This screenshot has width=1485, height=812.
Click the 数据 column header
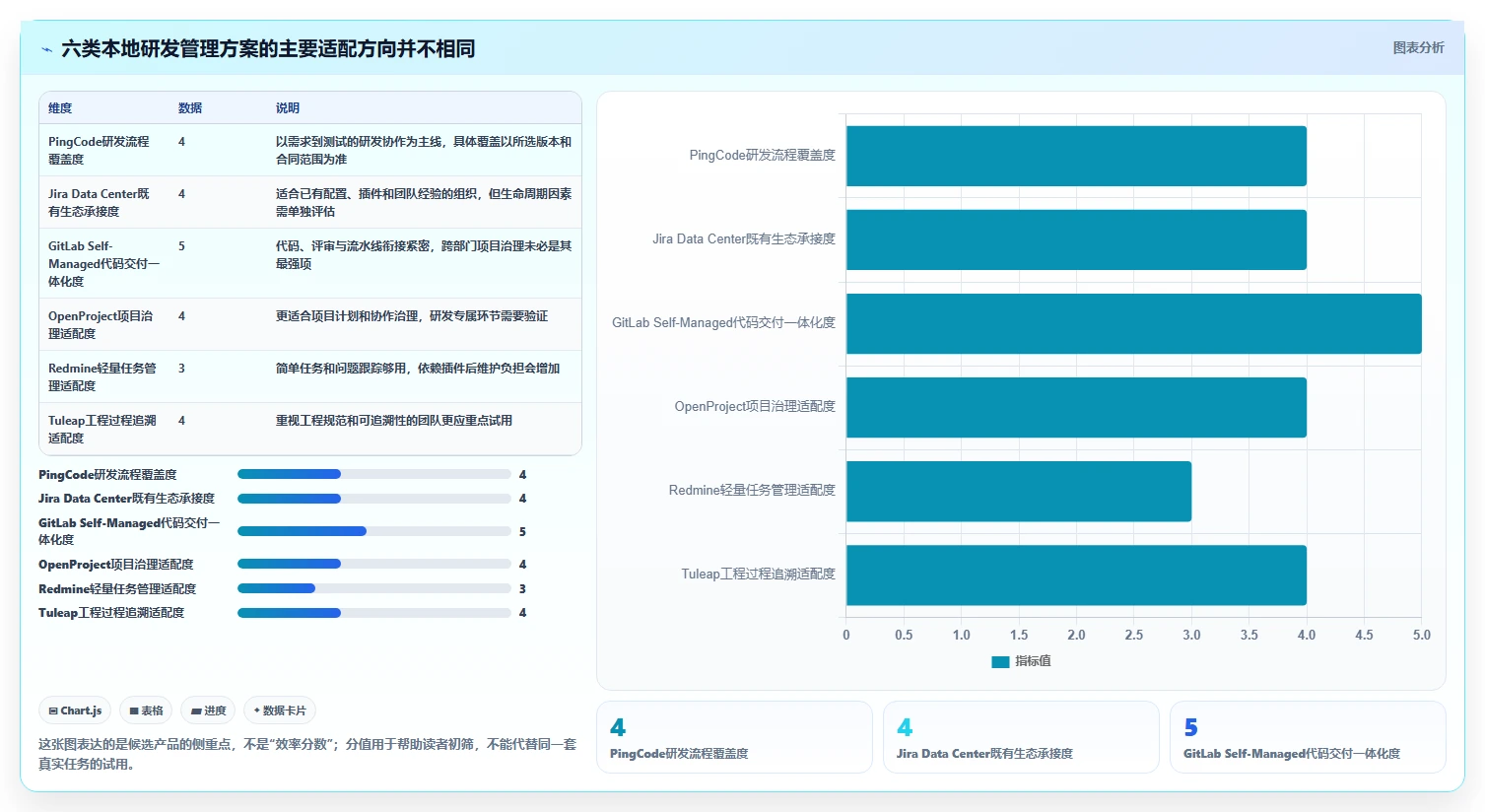[190, 108]
